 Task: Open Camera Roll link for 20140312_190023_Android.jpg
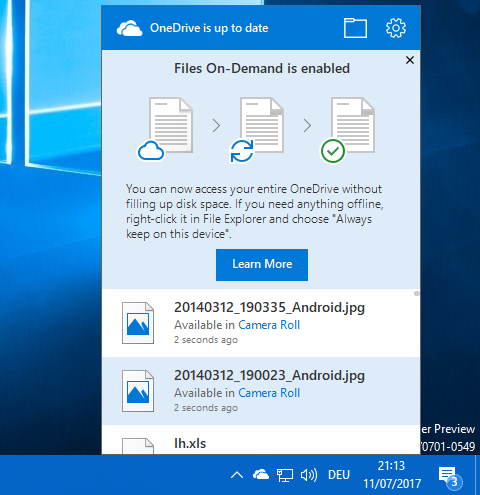point(269,393)
